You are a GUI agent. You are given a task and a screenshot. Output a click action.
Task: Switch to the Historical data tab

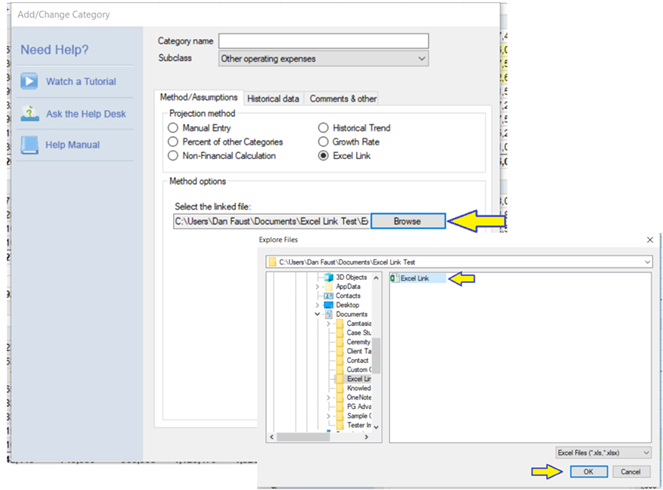click(273, 99)
